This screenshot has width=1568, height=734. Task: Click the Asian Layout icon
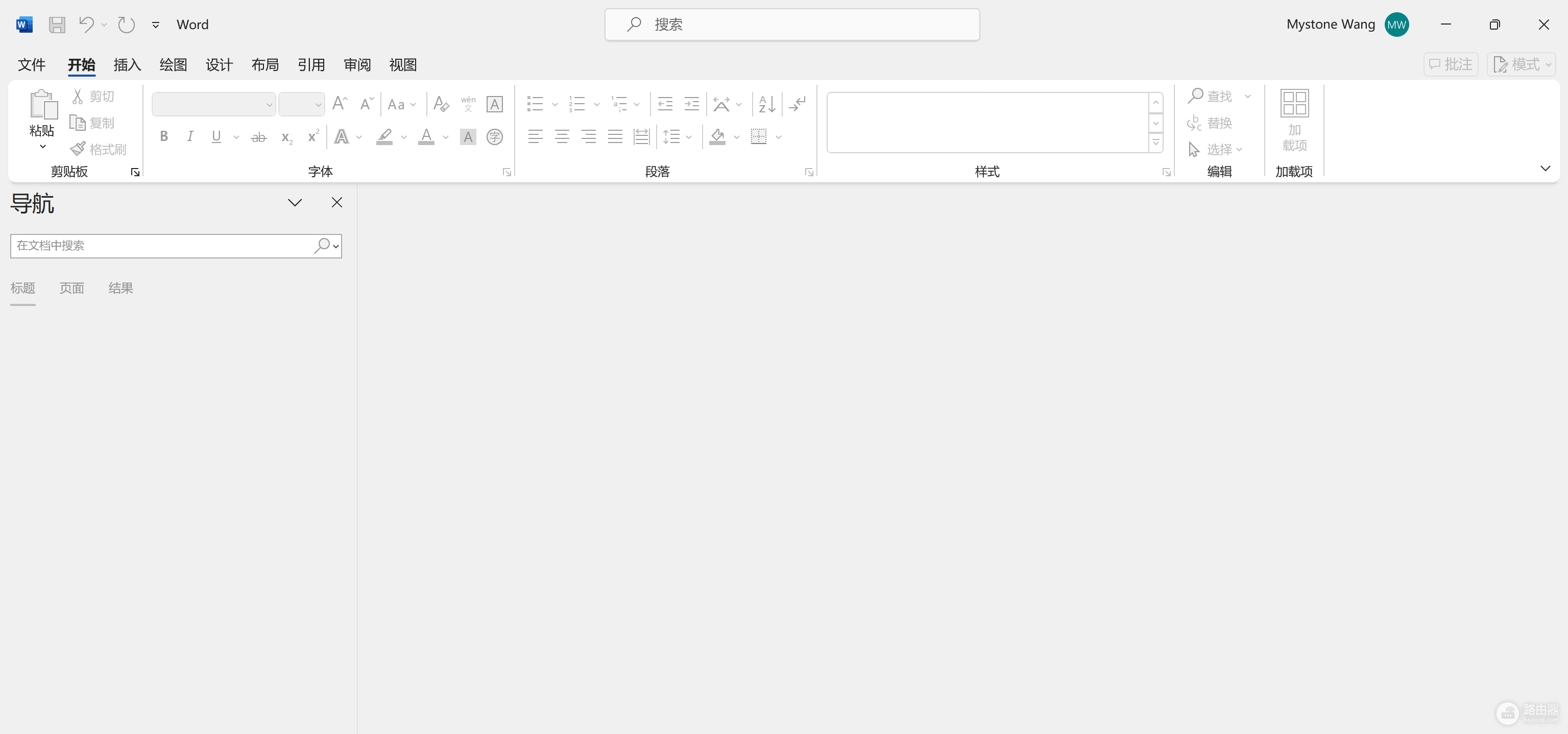[721, 104]
